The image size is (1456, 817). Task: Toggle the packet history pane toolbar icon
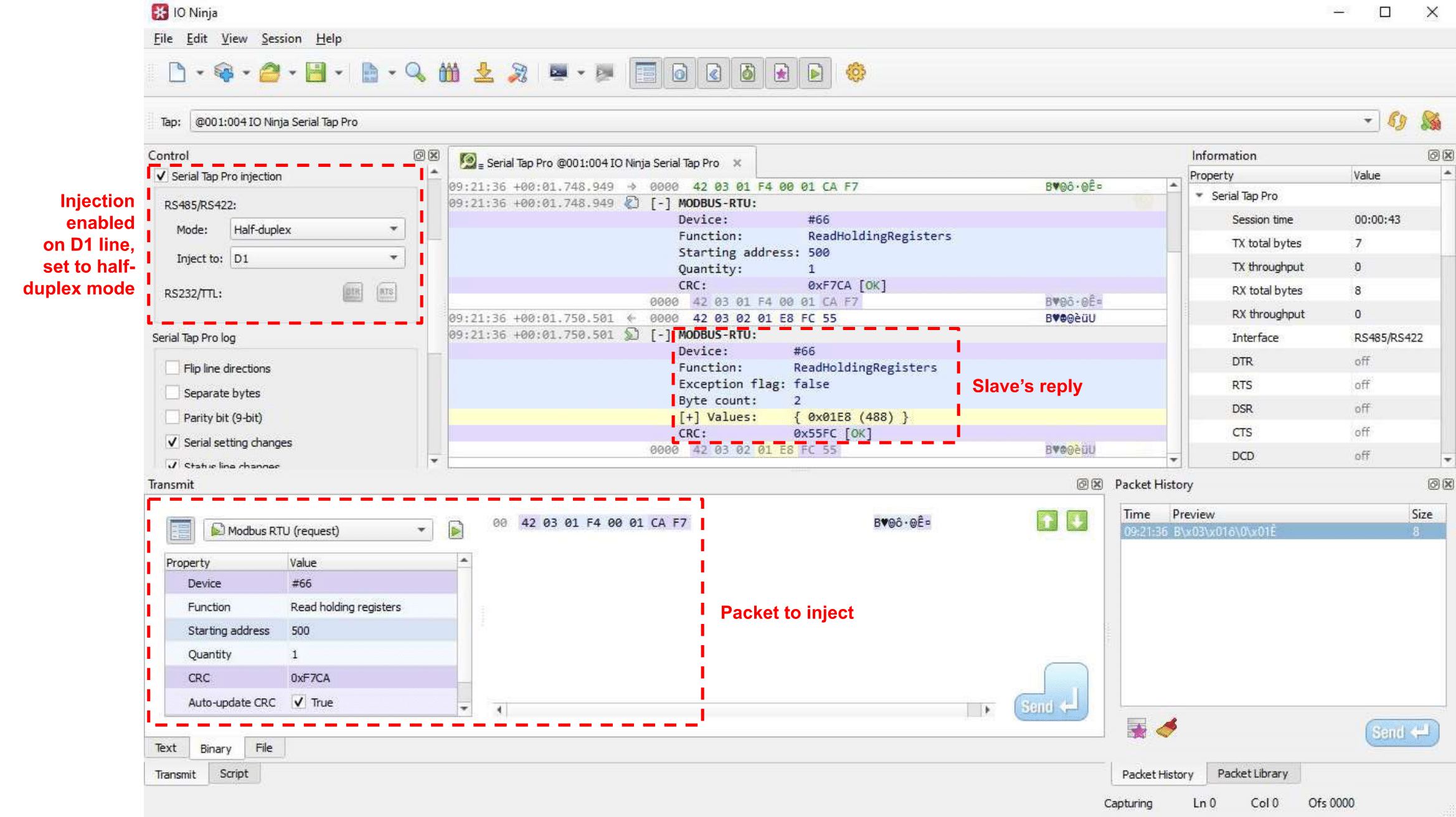pos(747,73)
